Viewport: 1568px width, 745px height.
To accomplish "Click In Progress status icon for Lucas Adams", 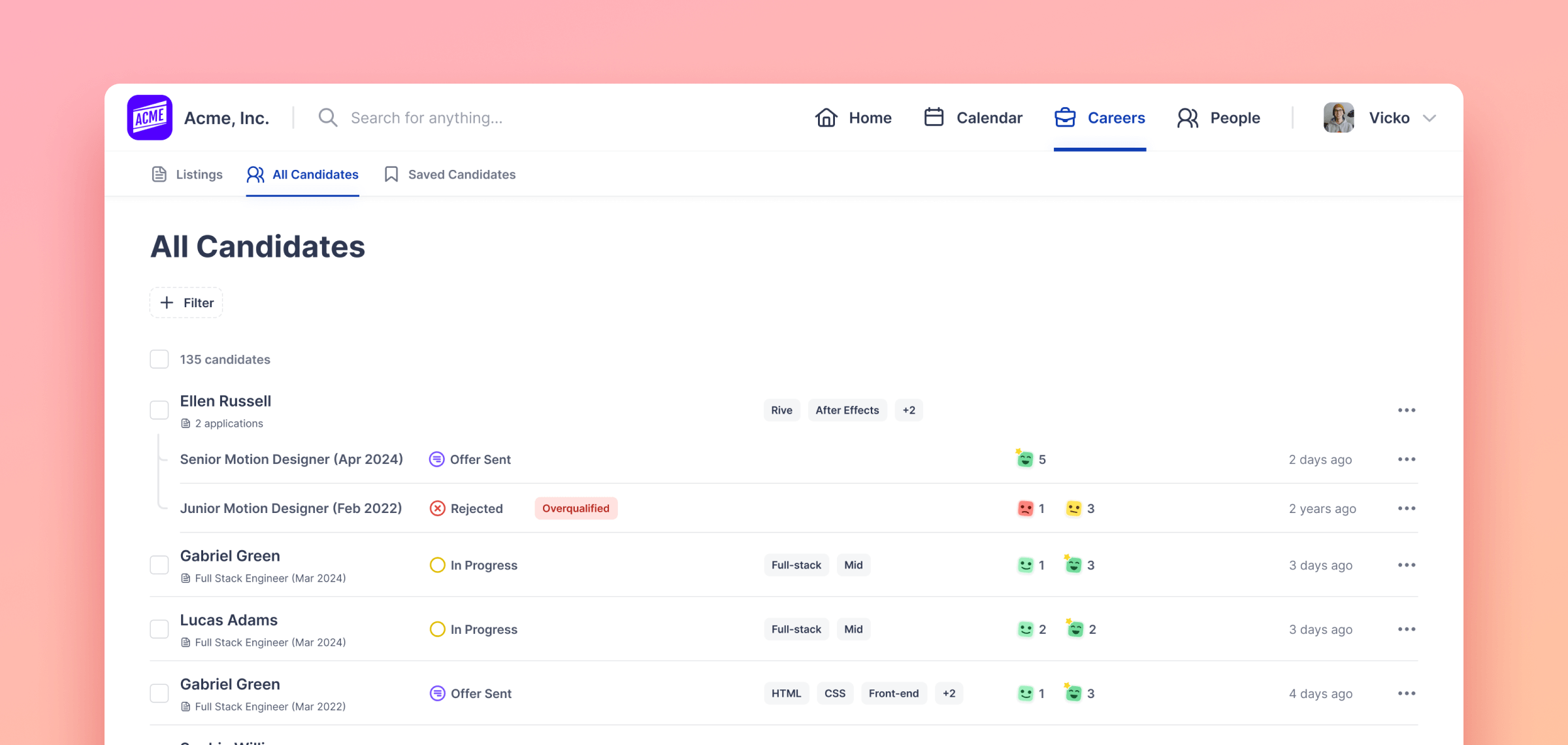I will pos(438,629).
